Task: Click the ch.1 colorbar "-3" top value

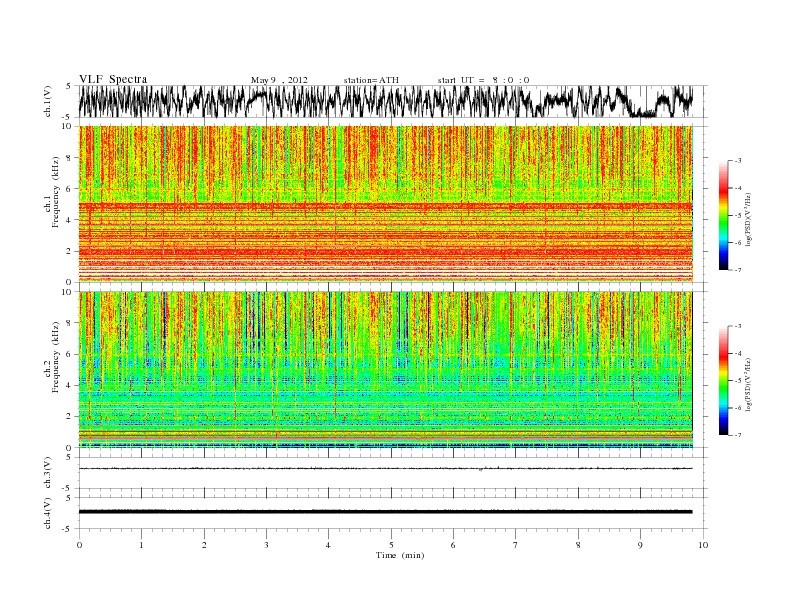Action: 737,161
